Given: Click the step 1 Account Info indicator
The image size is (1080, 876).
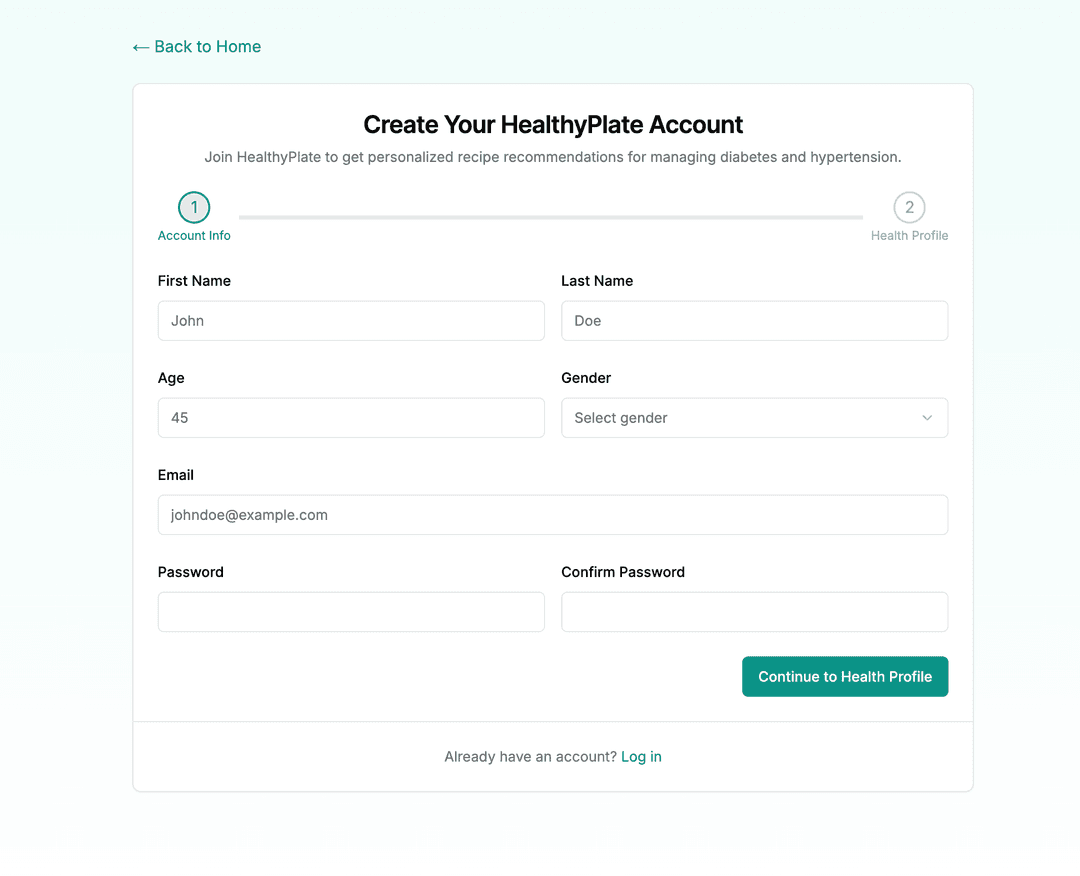Looking at the screenshot, I should pos(194,208).
